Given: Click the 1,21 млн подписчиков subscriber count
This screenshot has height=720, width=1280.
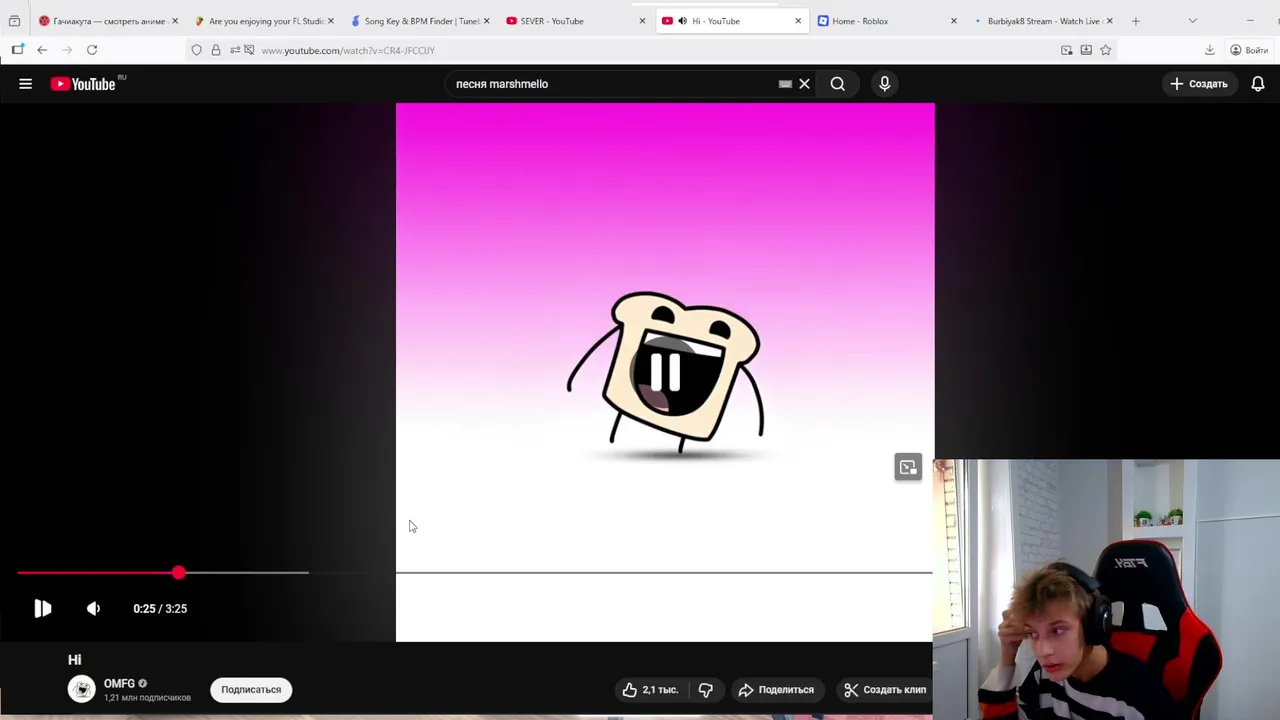Looking at the screenshot, I should click(147, 698).
